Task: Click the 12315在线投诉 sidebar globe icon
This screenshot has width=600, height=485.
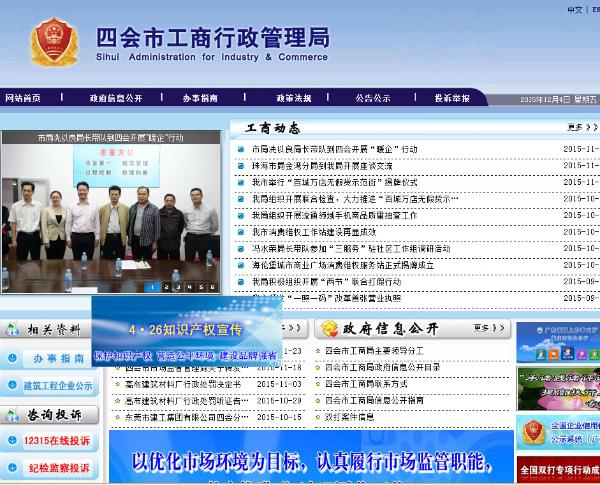Action: coord(10,441)
